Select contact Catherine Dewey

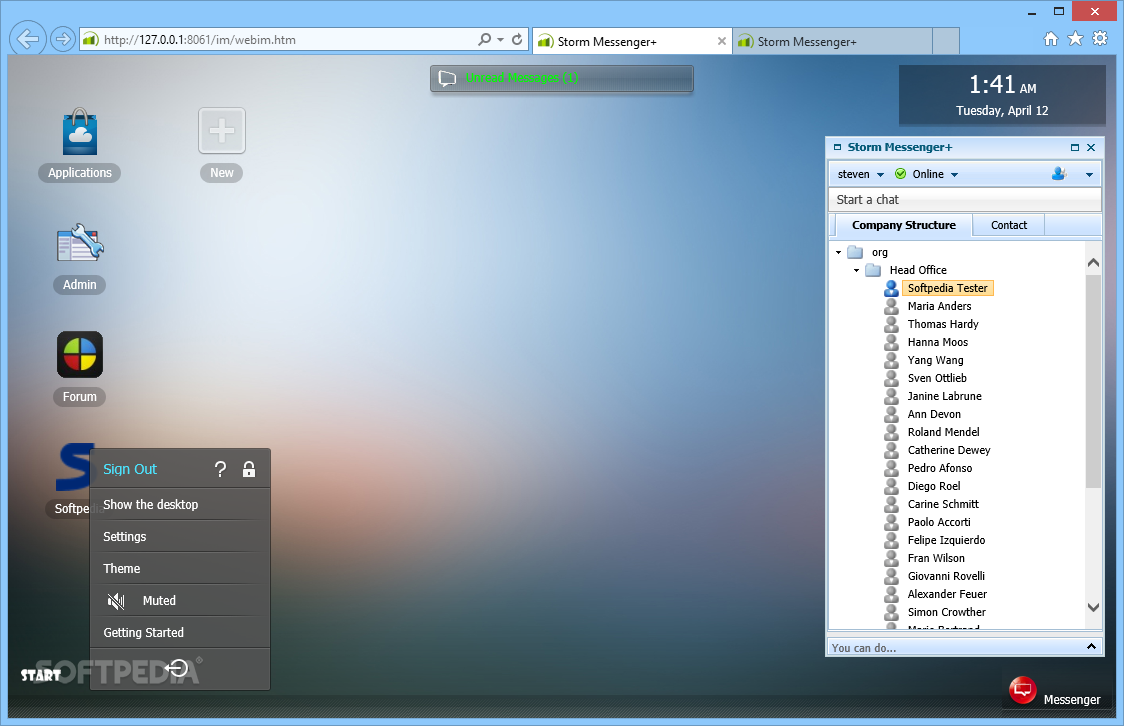click(x=948, y=450)
